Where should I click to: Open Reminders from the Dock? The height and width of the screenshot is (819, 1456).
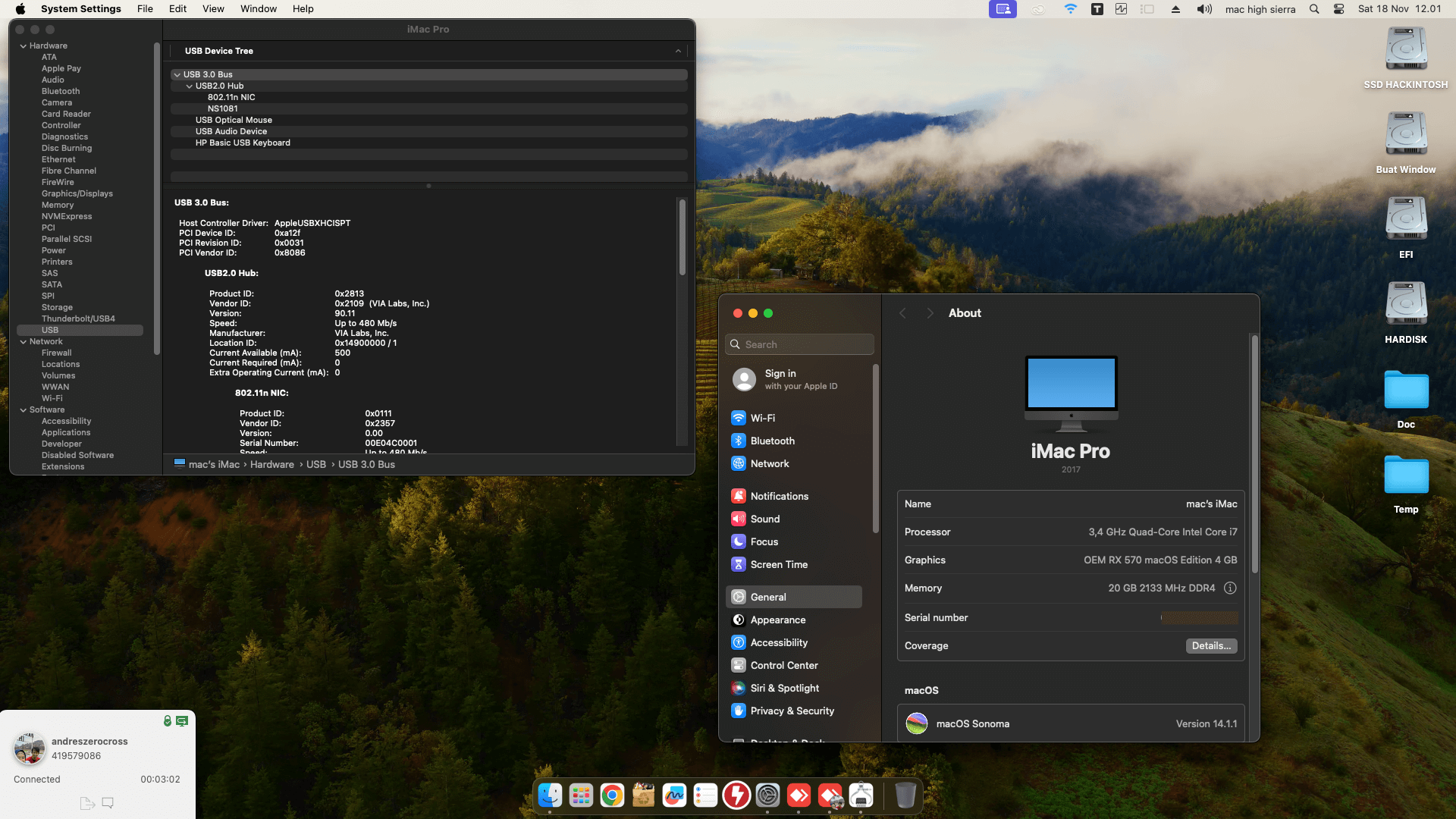[x=705, y=795]
